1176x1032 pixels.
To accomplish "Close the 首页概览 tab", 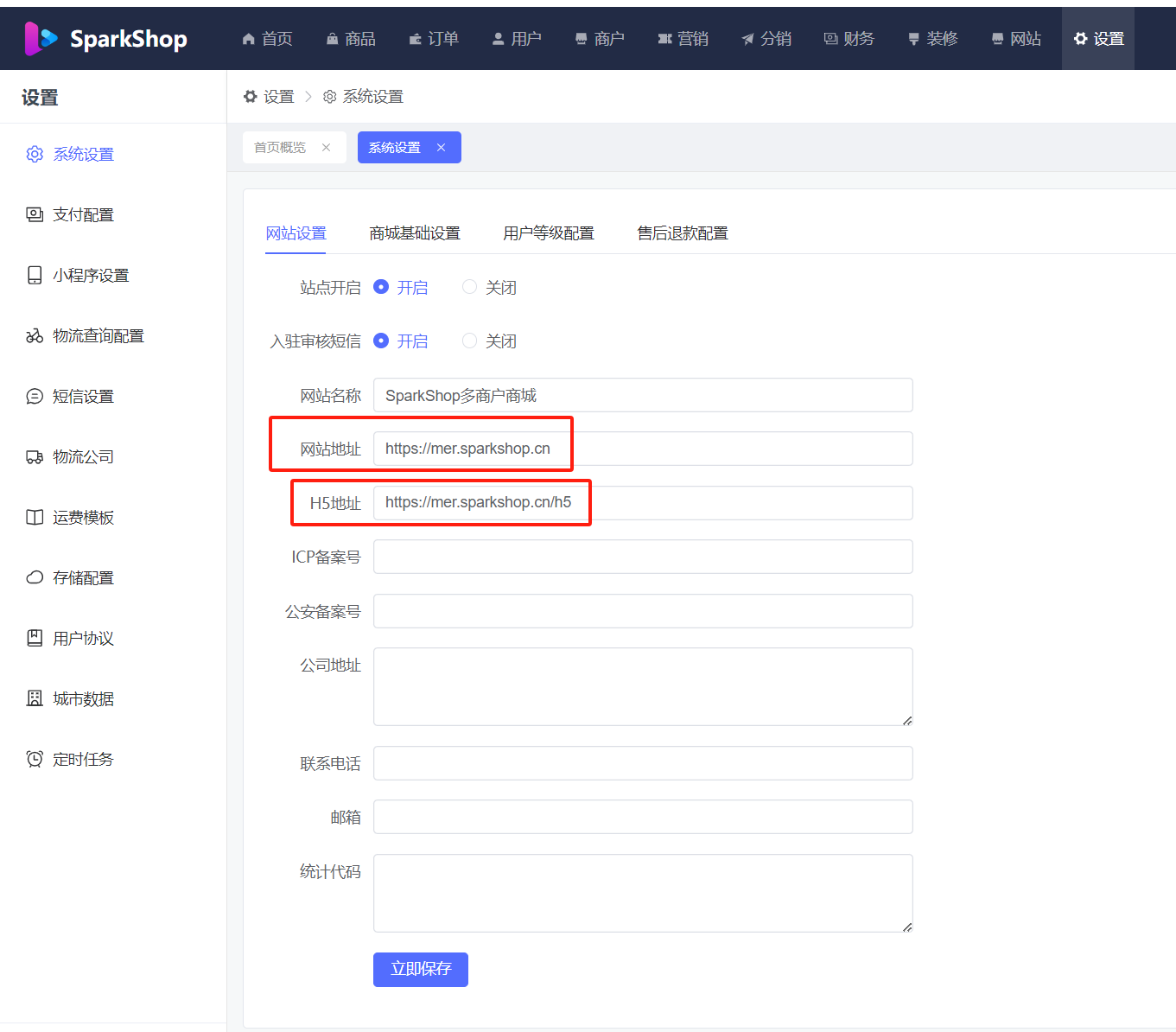I will (326, 148).
